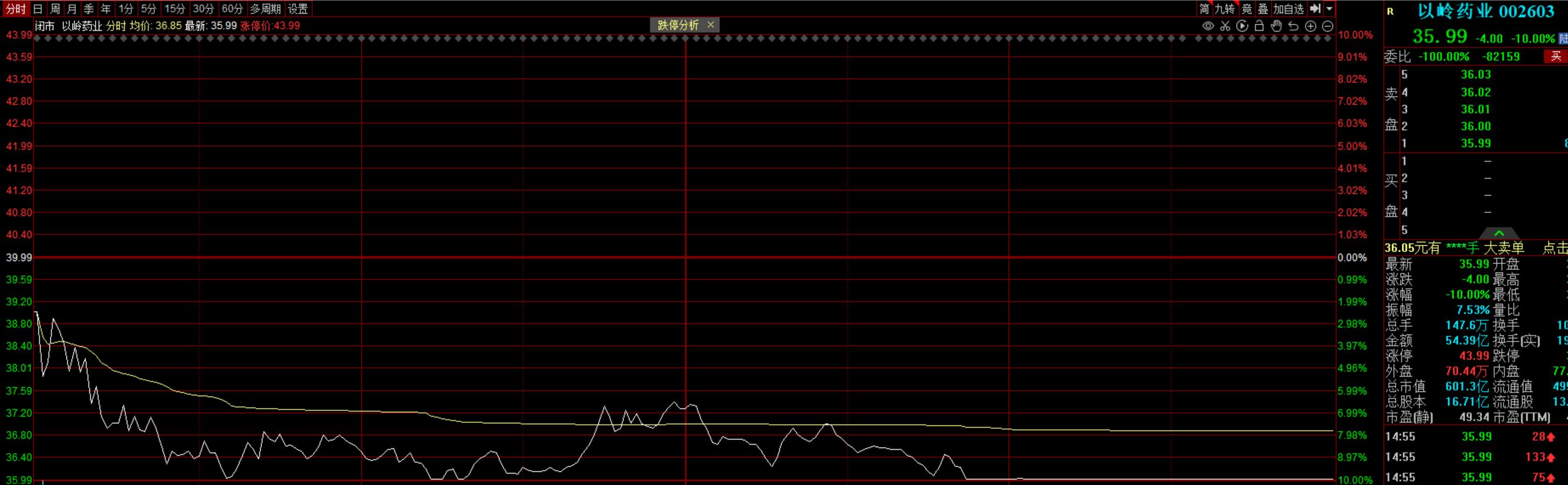1568x485 pixels.
Task: Click the 委比 -100.00% value
Action: (1443, 57)
